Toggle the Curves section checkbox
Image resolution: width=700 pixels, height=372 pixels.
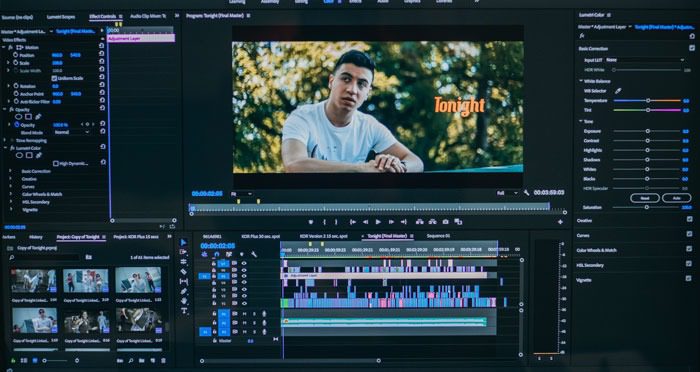pos(690,234)
